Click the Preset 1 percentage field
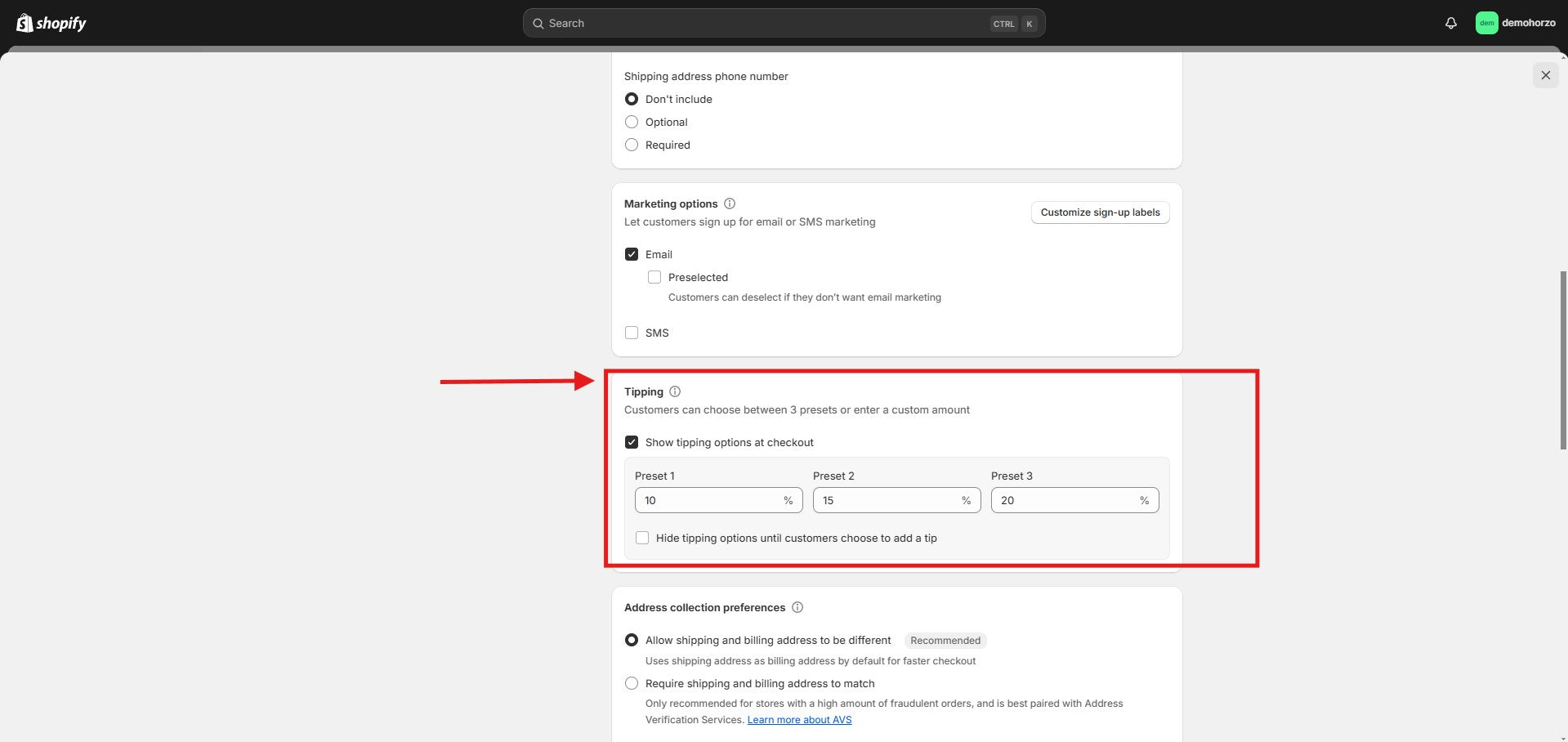The width and height of the screenshot is (1568, 742). (708, 500)
